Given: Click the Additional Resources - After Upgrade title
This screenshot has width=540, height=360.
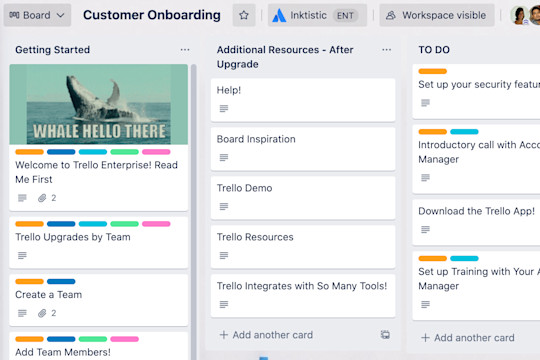Looking at the screenshot, I should pyautogui.click(x=285, y=57).
